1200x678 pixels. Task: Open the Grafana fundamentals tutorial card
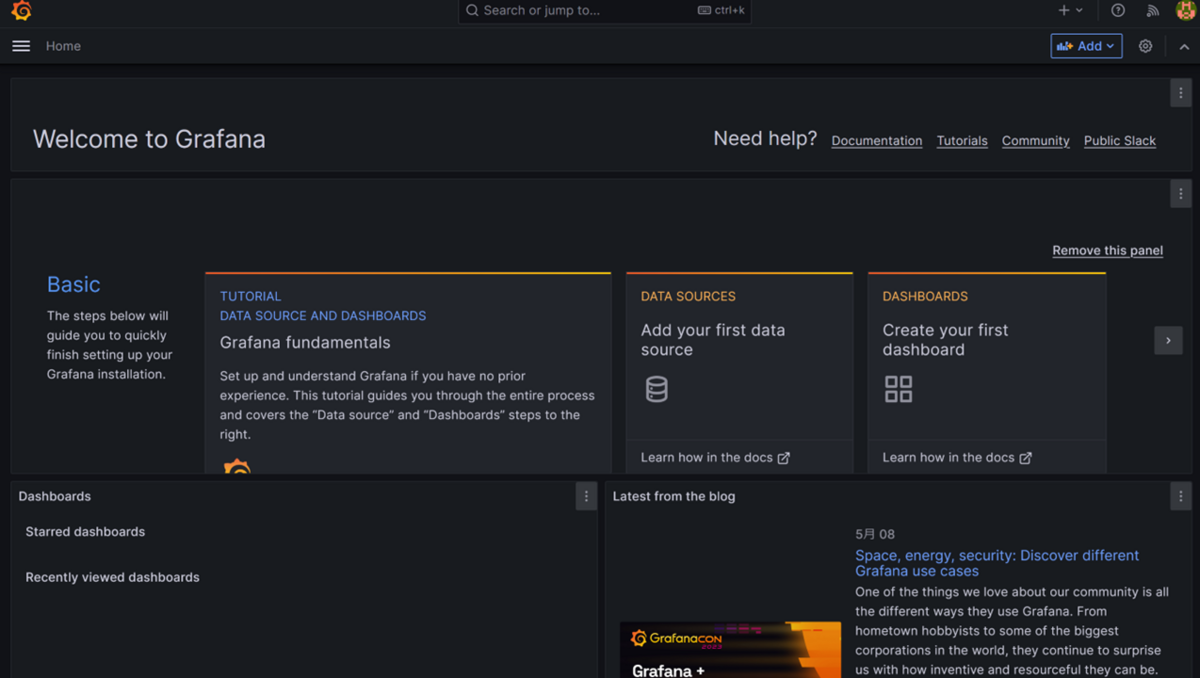pos(408,372)
